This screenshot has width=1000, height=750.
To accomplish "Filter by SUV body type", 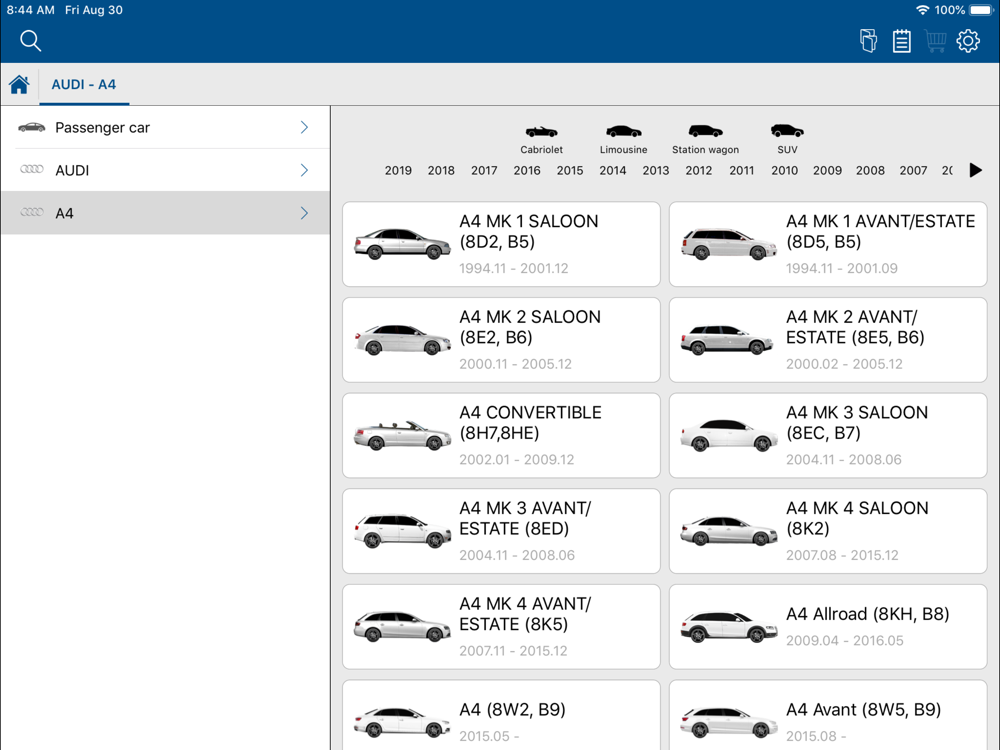I will tap(787, 140).
